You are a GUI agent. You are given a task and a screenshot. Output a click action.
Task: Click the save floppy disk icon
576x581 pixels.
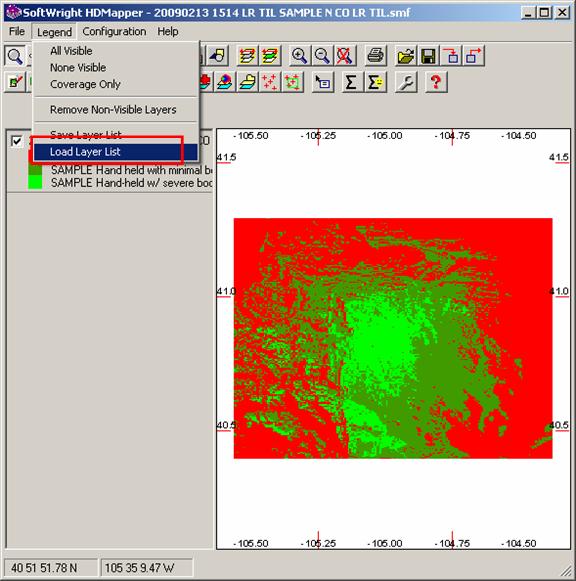tap(429, 56)
